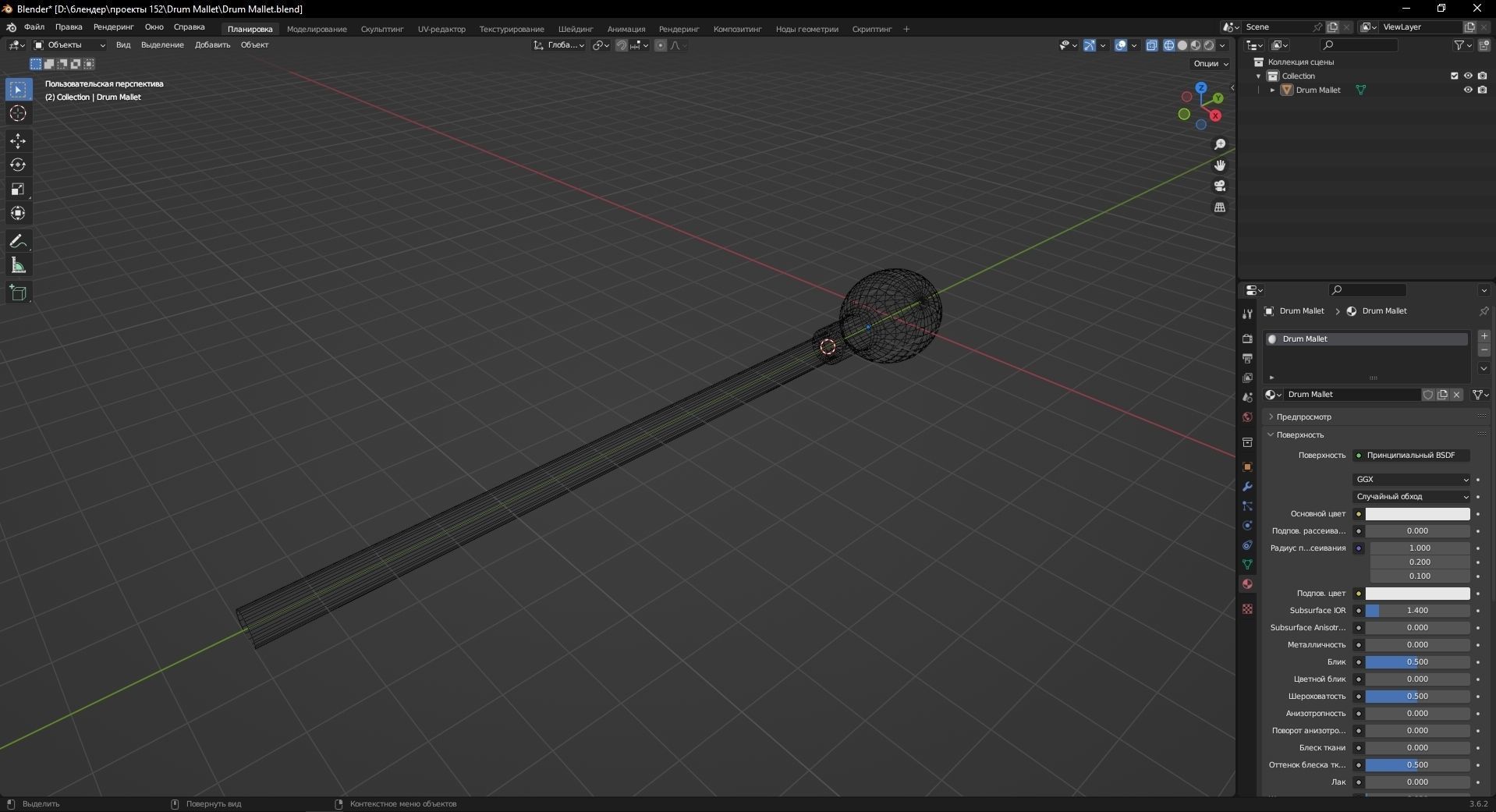Open the 'Правка' menu
The width and height of the screenshot is (1496, 812).
[x=69, y=27]
